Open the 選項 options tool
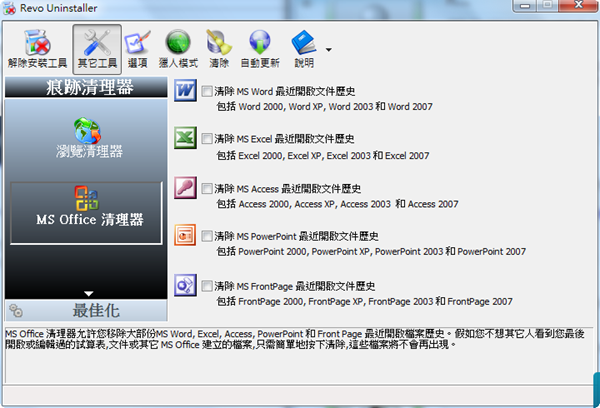 [x=137, y=49]
